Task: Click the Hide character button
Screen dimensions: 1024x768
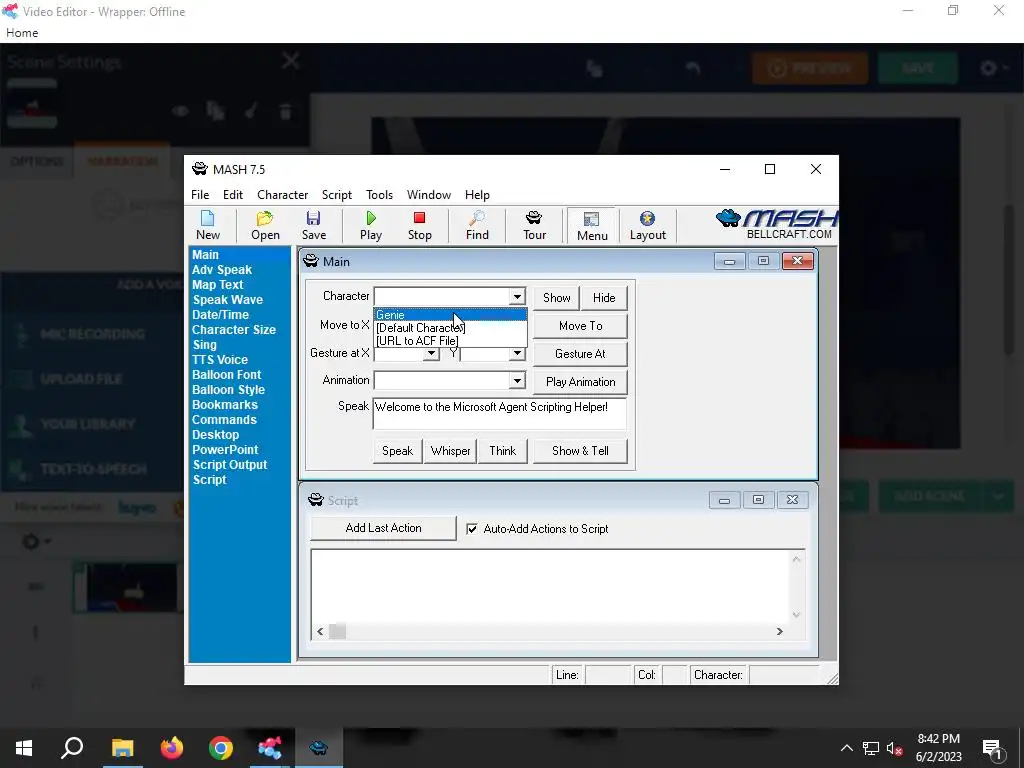Action: [x=604, y=298]
